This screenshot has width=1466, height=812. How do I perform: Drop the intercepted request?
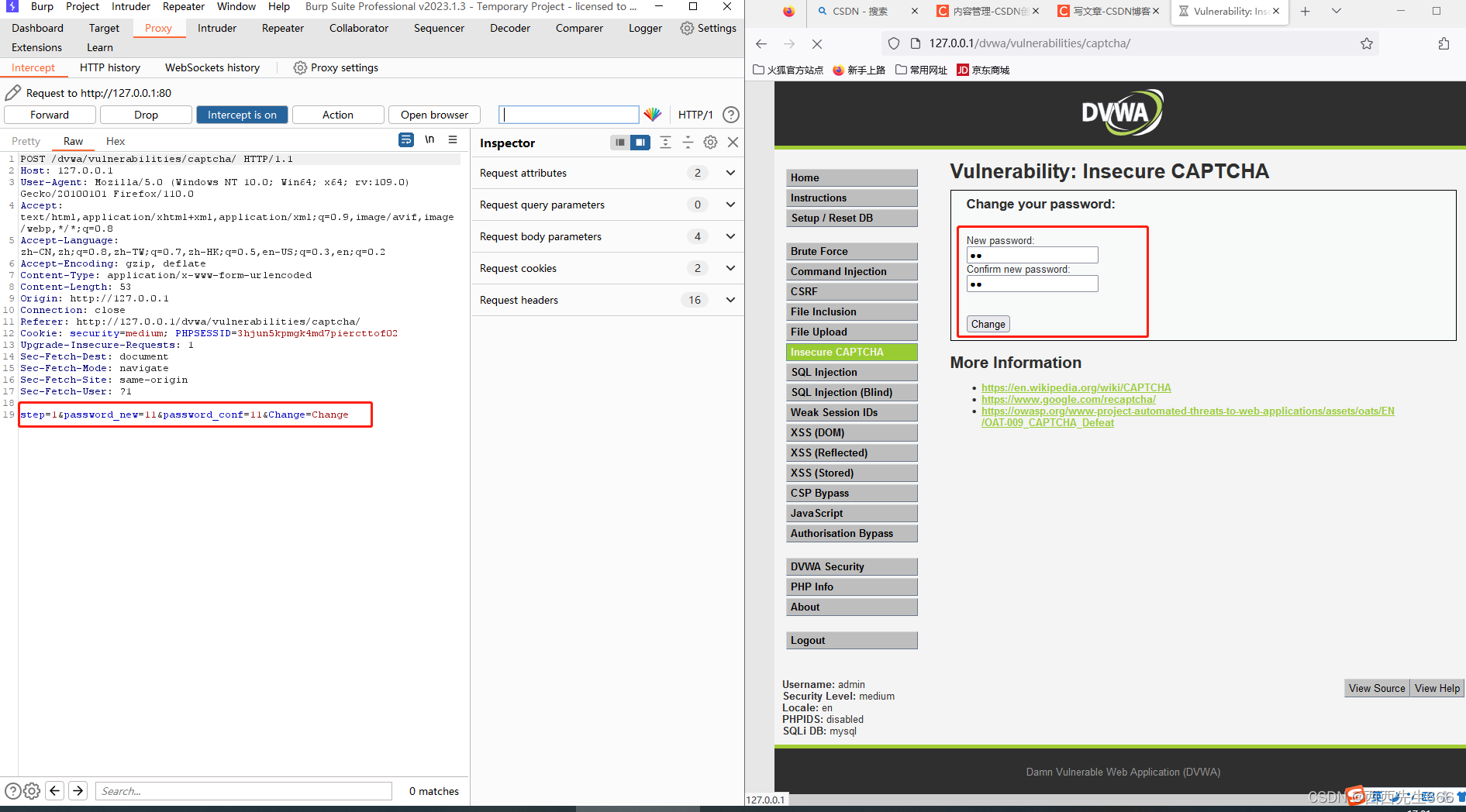pos(146,115)
